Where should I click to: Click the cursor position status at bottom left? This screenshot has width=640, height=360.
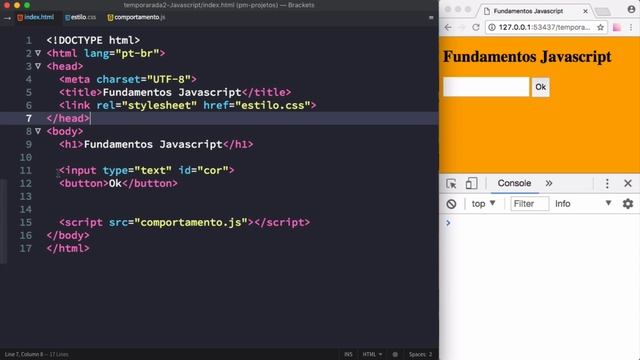click(x=36, y=354)
